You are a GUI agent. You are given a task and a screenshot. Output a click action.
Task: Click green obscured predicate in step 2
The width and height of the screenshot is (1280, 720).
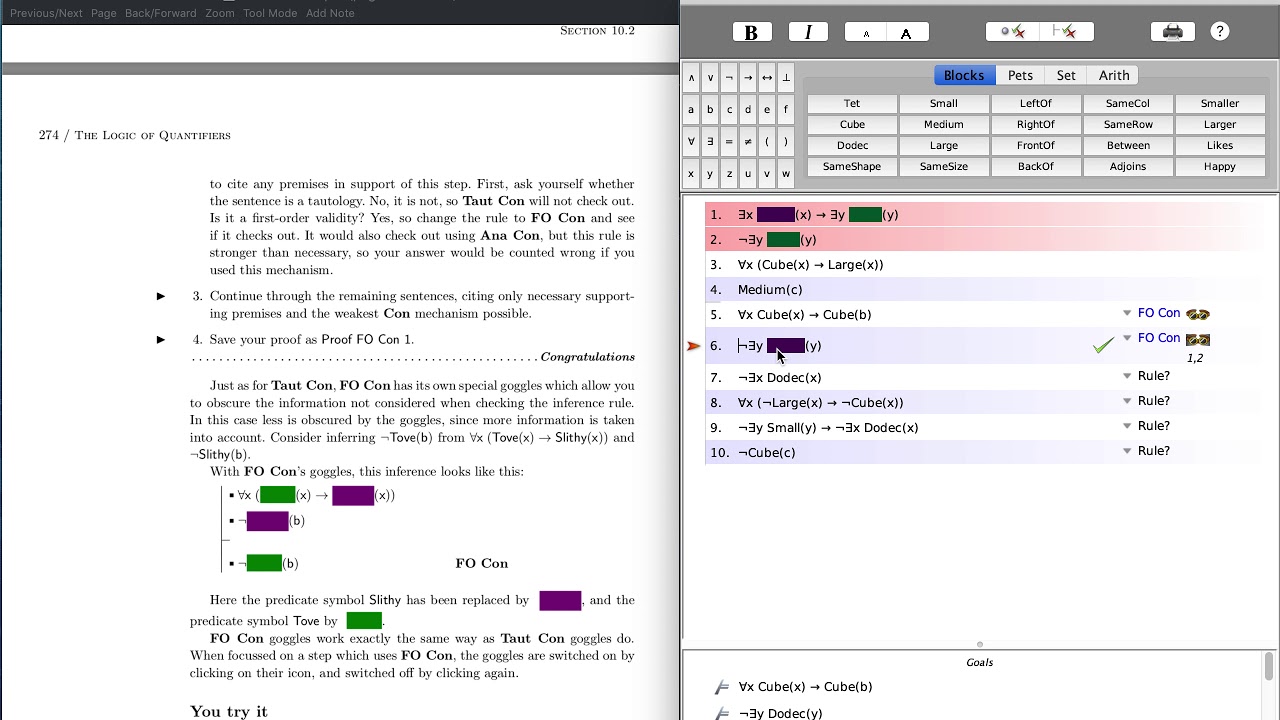tap(783, 240)
